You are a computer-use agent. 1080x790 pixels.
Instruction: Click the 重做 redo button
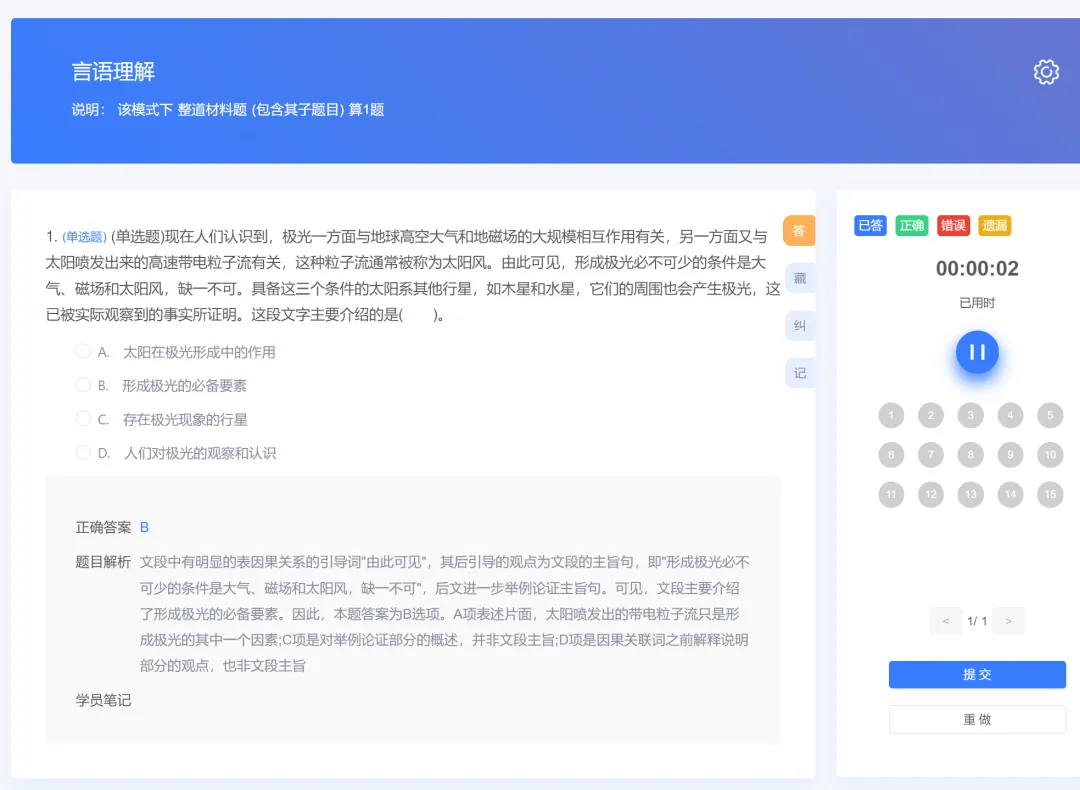pyautogui.click(x=977, y=720)
